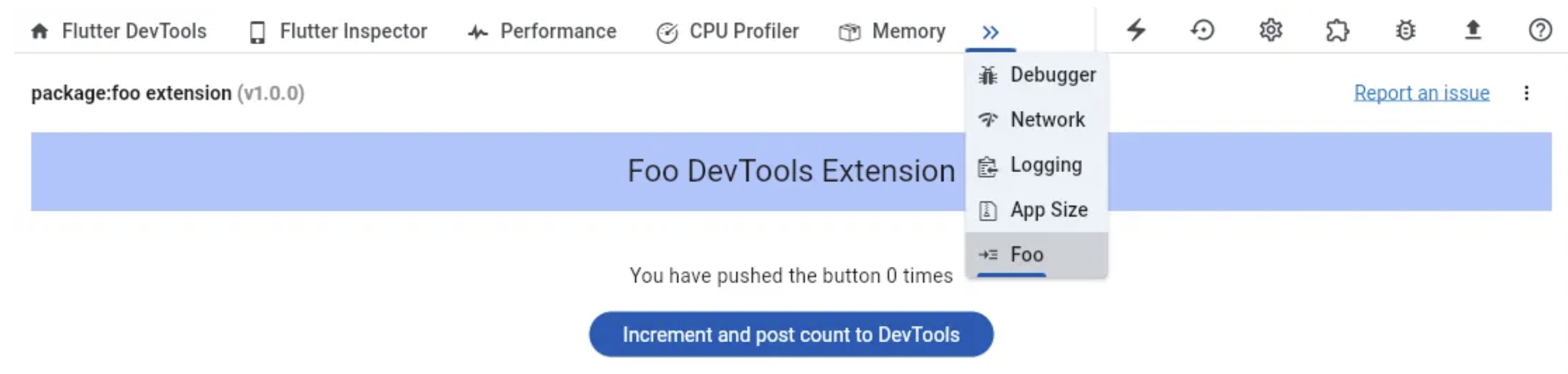This screenshot has height=374, width=1568.
Task: Click the Flutter DevTools home icon
Action: (40, 31)
